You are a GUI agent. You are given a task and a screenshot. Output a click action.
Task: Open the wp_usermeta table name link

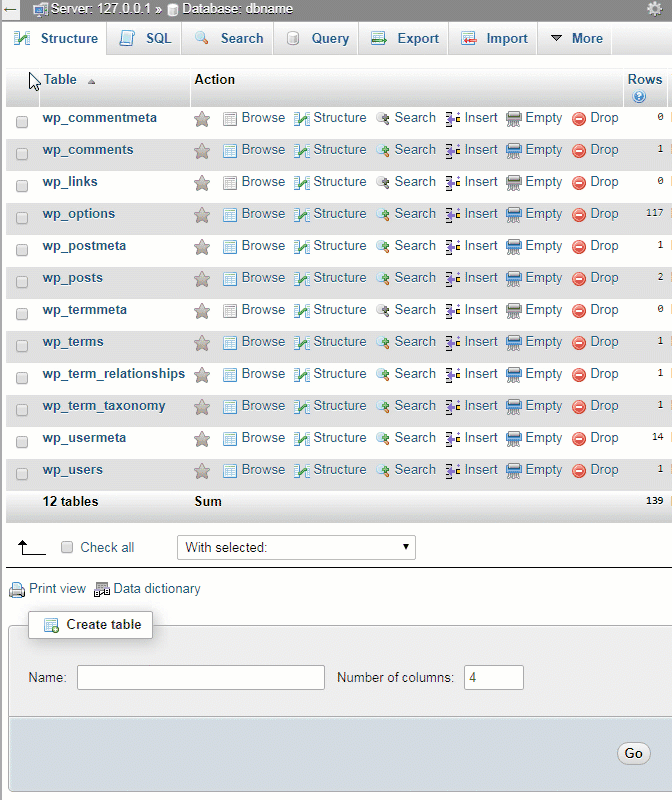click(84, 438)
